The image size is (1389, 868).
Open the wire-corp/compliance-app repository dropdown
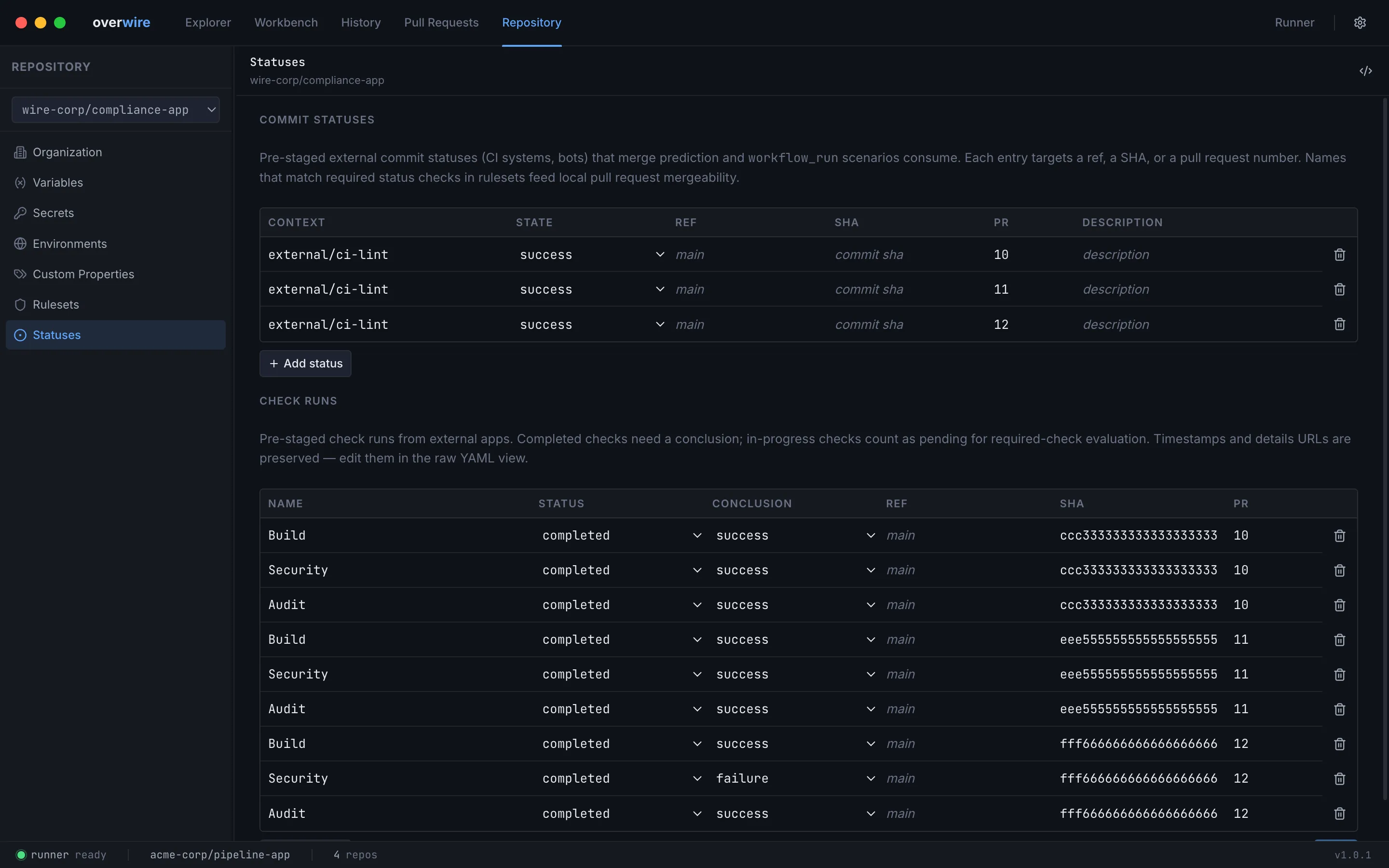click(115, 109)
